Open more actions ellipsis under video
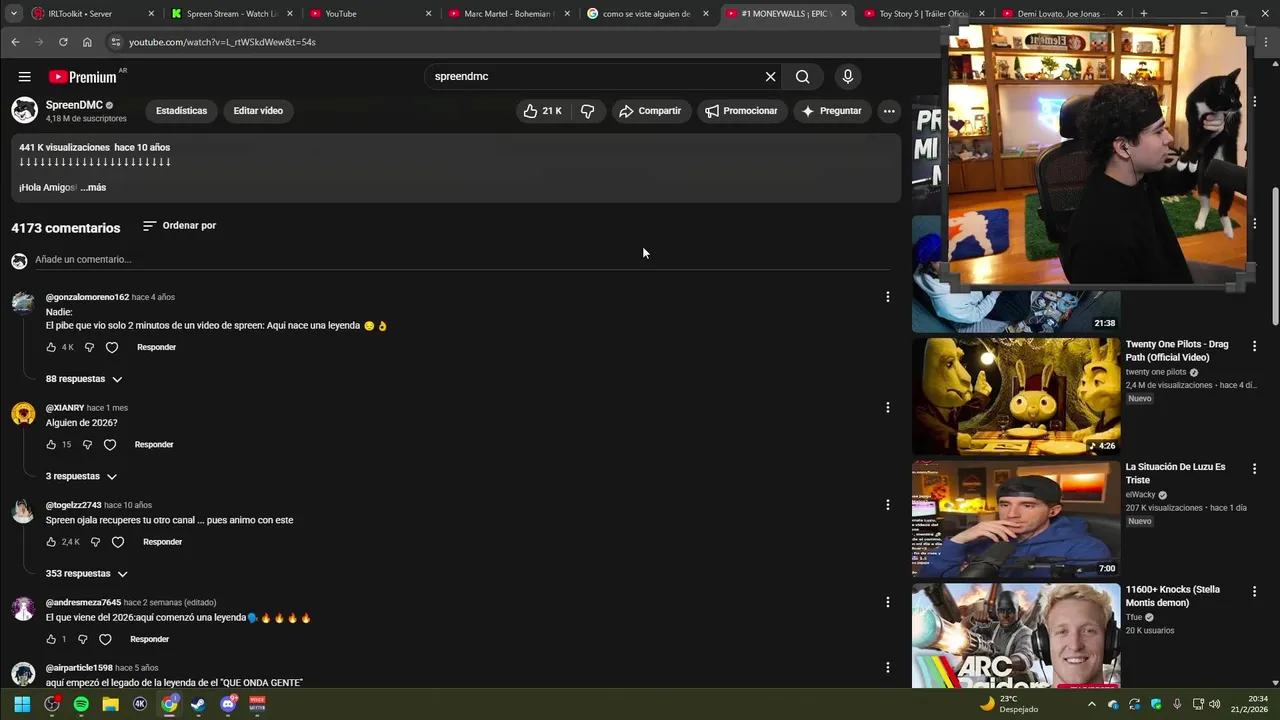The height and width of the screenshot is (720, 1280). click(889, 111)
